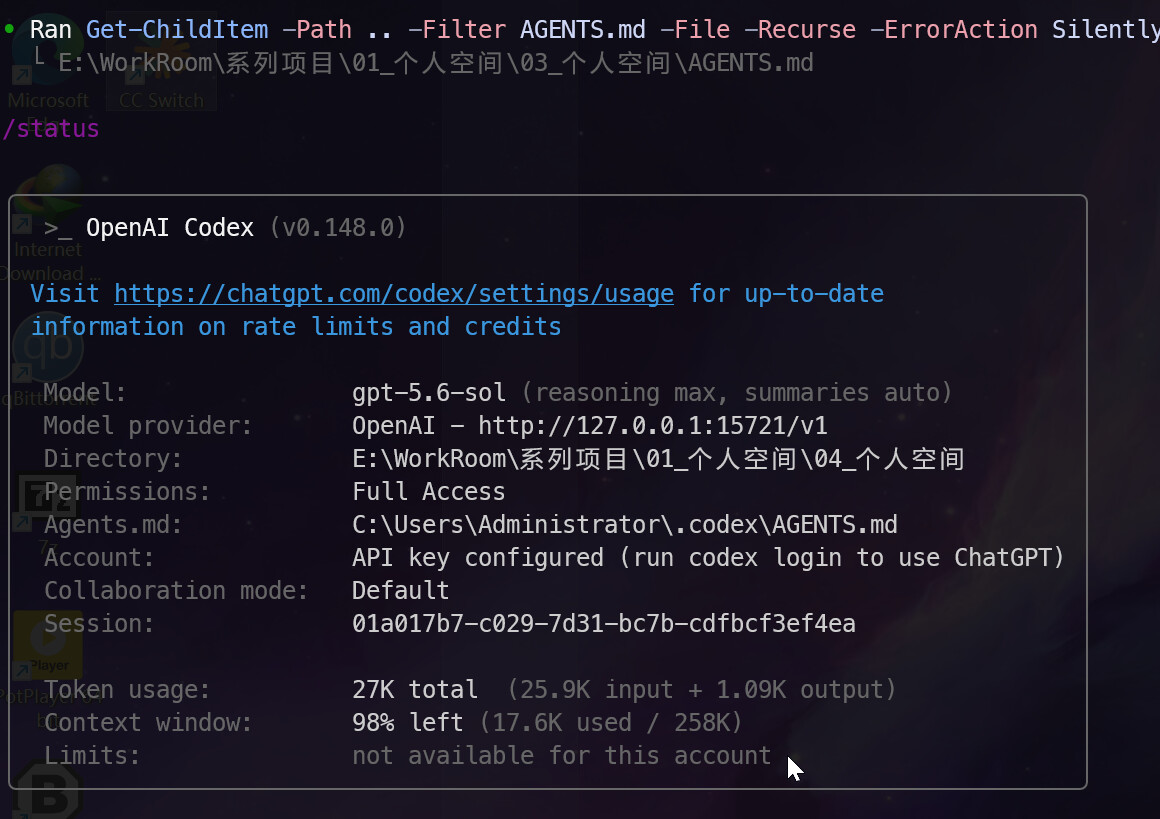Click the green bullet beside the Ran command
Screen dimensions: 1160x819
9,29
